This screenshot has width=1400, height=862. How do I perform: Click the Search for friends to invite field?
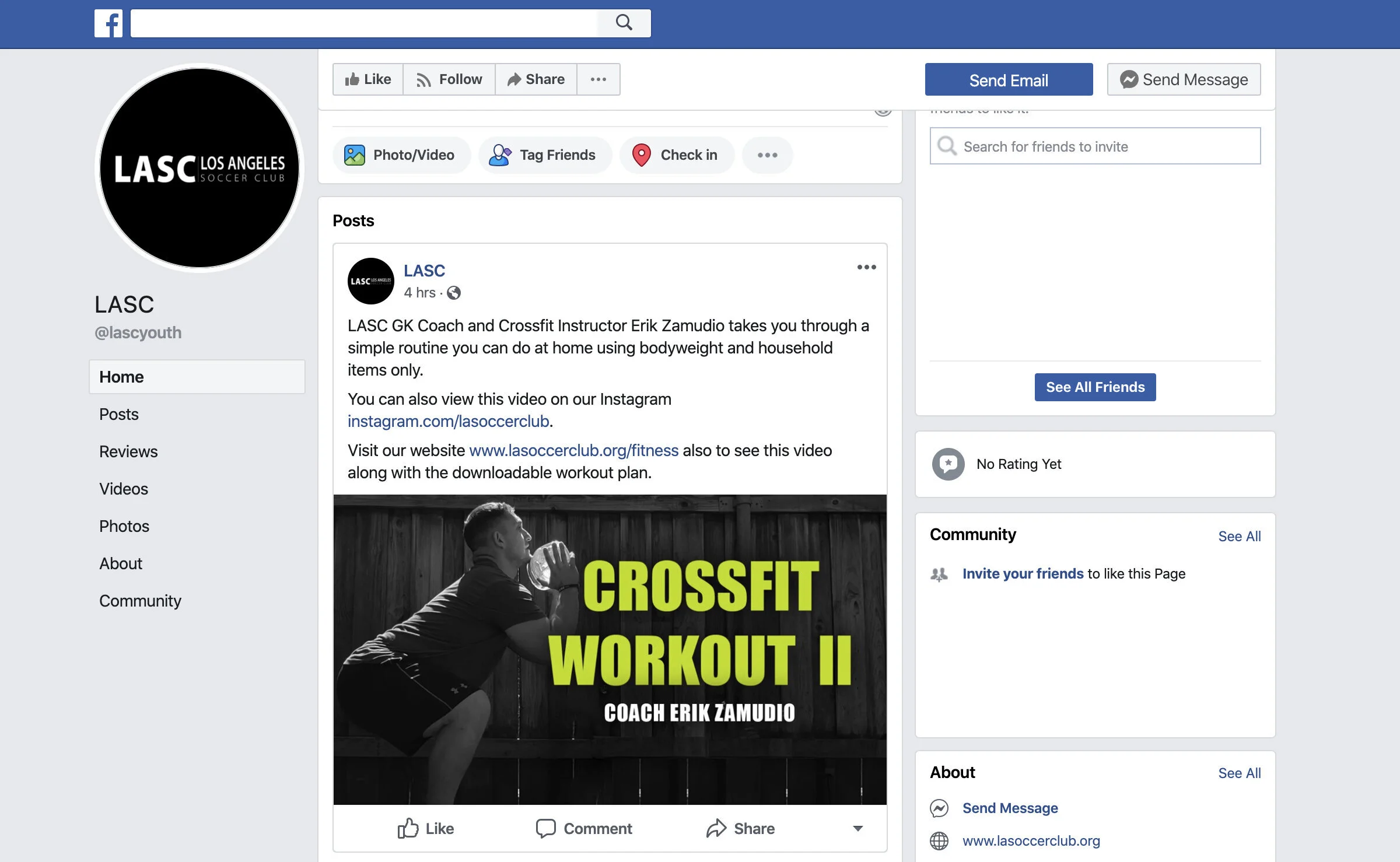(1095, 146)
